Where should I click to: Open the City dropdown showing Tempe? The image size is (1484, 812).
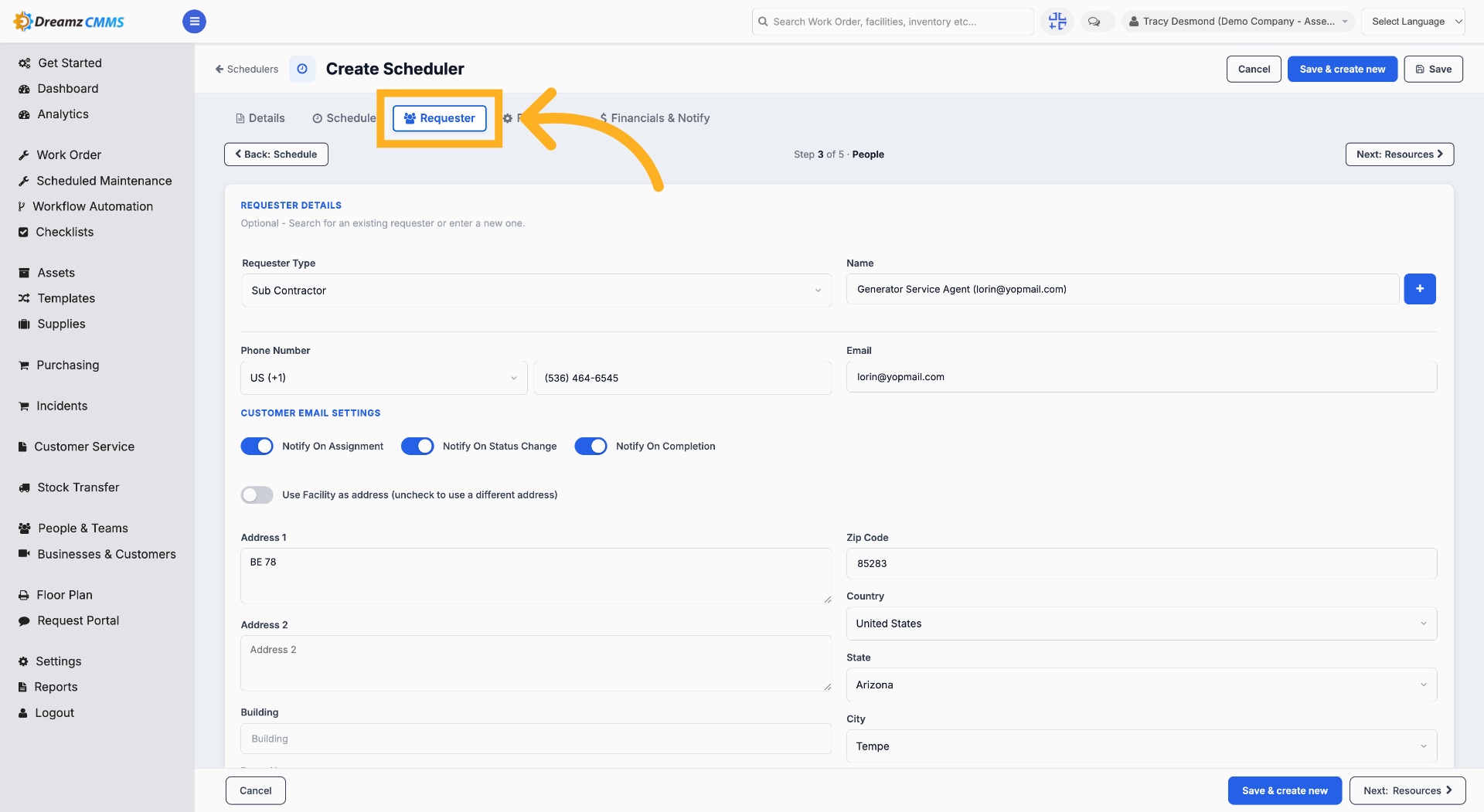point(1142,746)
